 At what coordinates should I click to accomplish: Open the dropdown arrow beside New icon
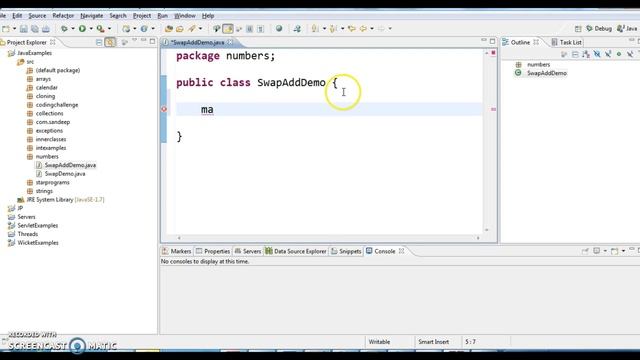[x=14, y=29]
